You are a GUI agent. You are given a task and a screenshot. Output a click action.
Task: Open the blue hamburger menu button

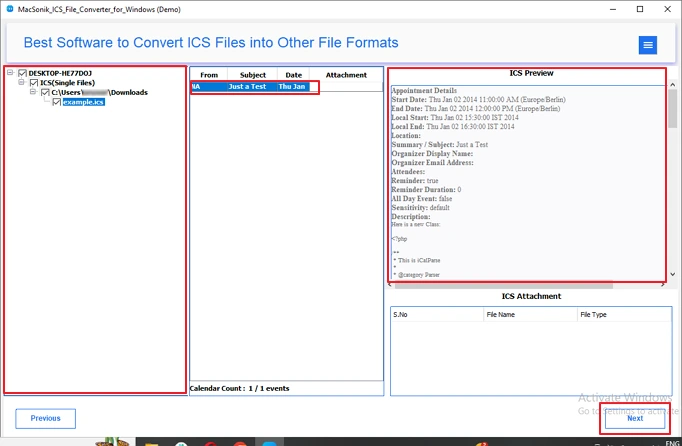647,45
